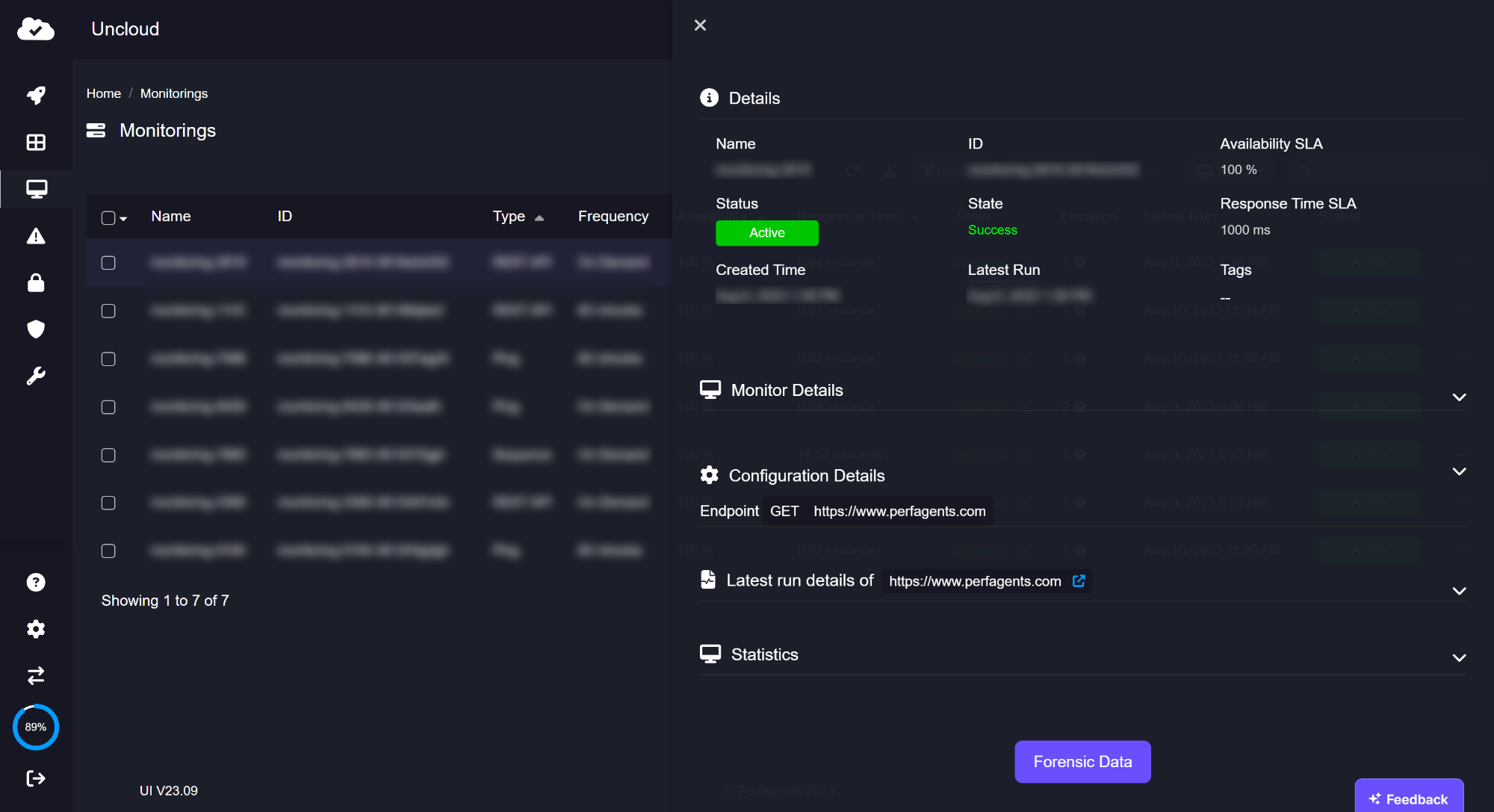Open the grid dashboard sidebar icon
The image size is (1494, 812).
click(x=36, y=142)
